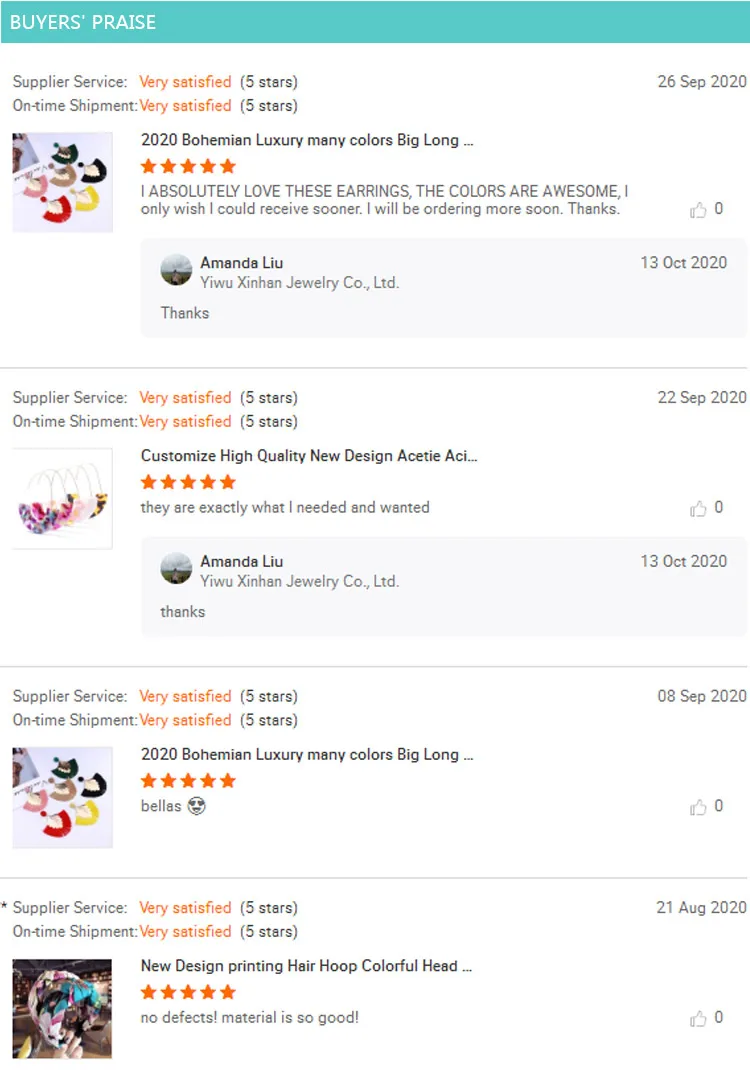
Task: Like the 26 Sep 2020 earrings review
Action: coord(698,209)
